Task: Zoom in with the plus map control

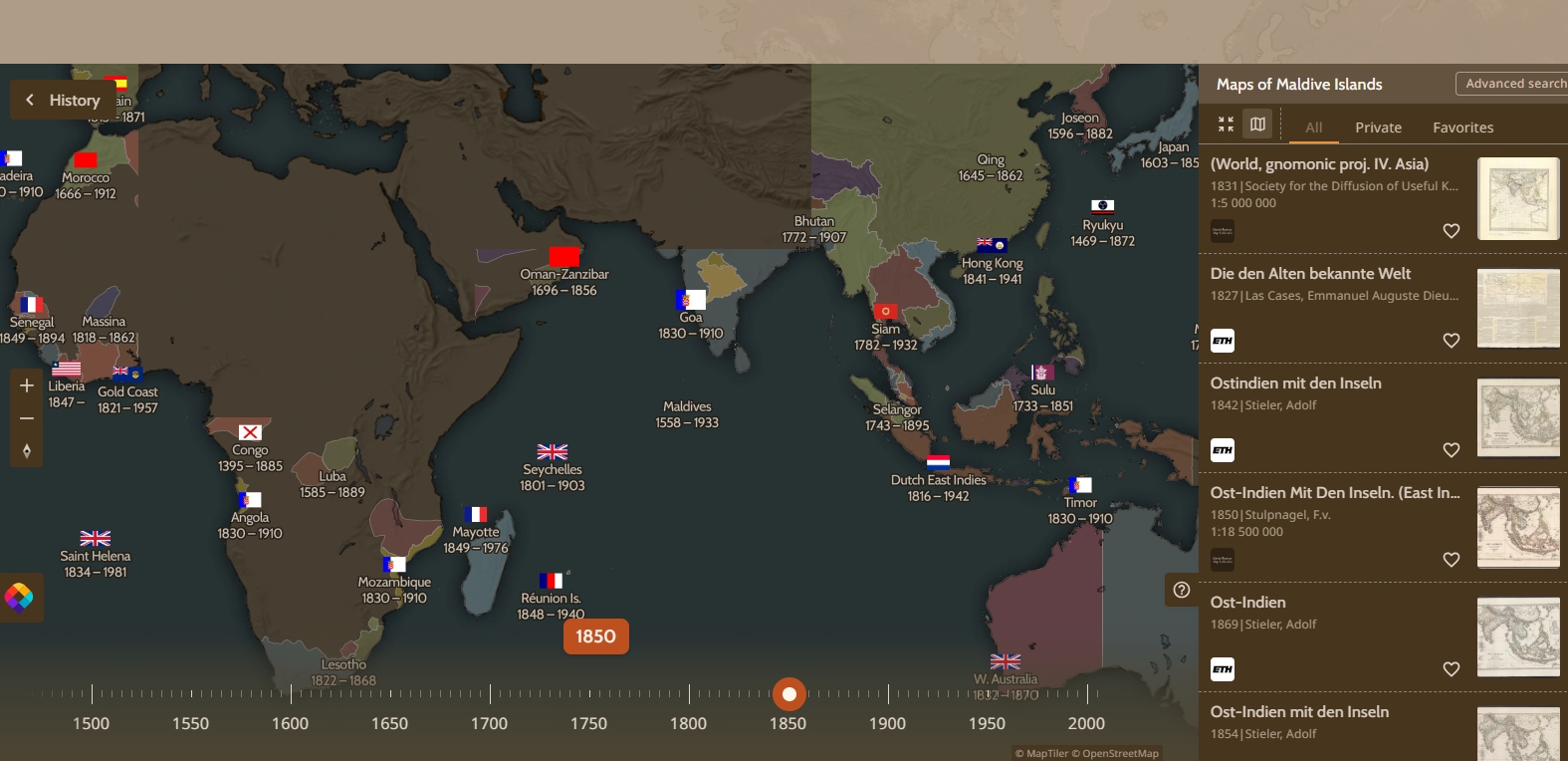Action: [27, 385]
